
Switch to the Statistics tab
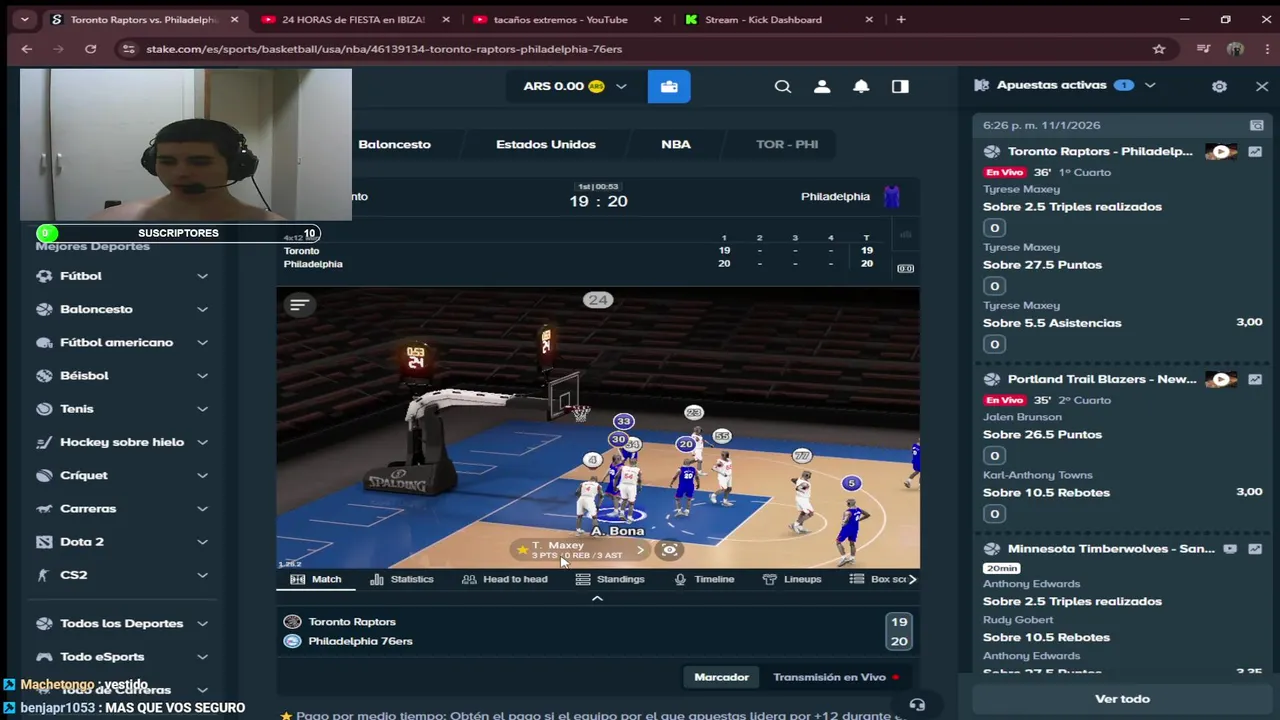click(401, 579)
